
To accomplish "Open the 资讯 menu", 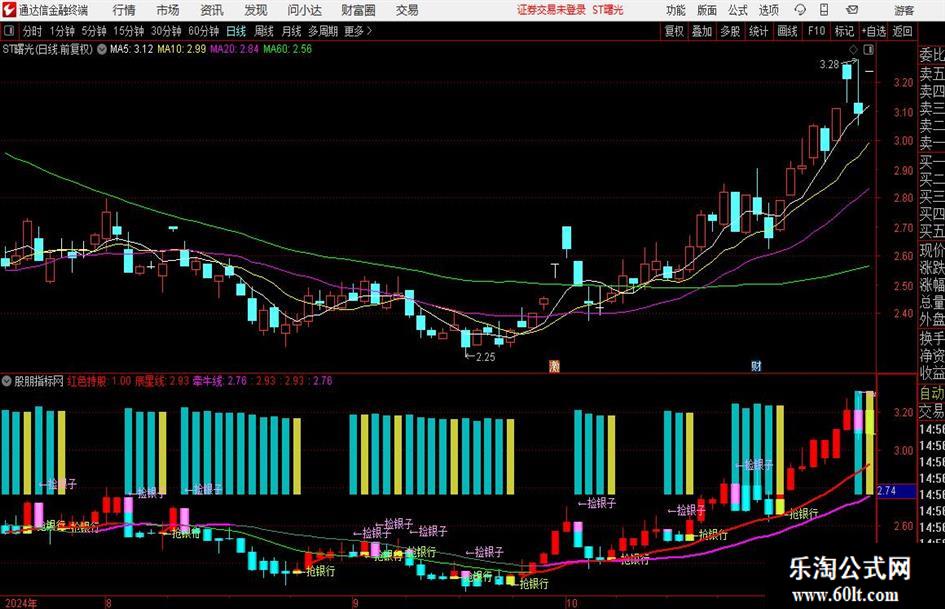I will coord(212,10).
